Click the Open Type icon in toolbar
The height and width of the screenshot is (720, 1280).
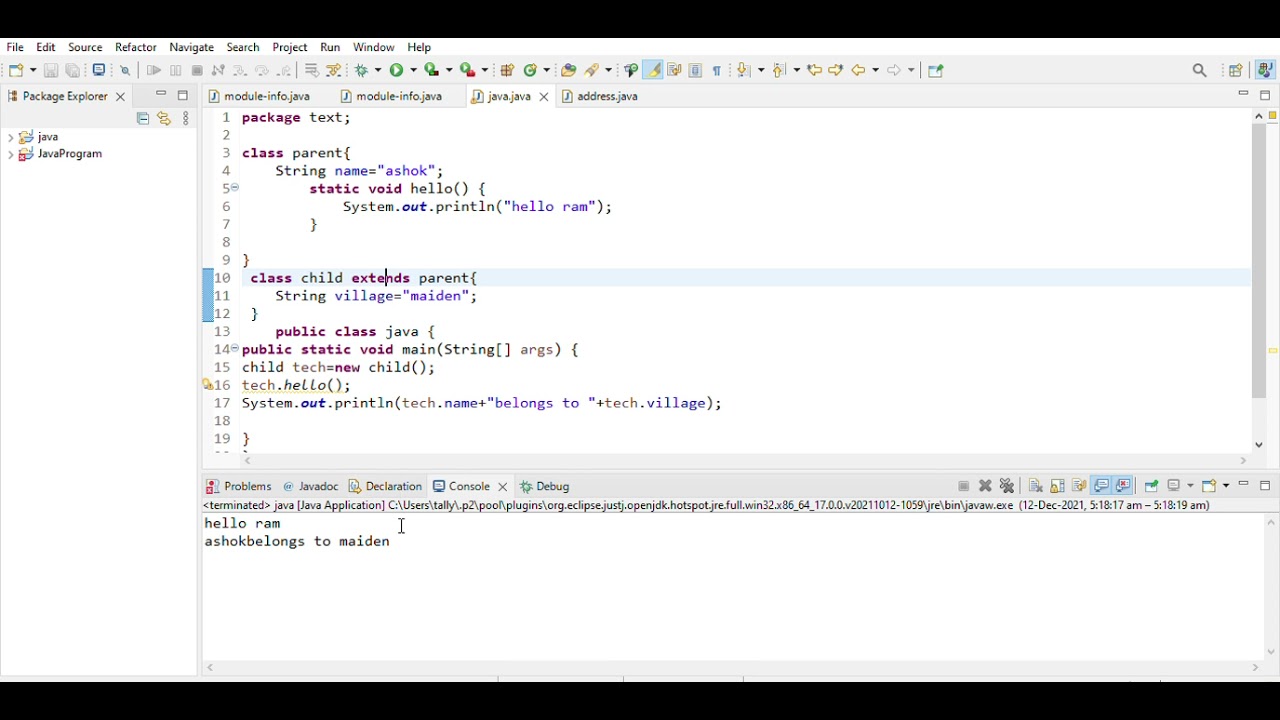click(568, 70)
